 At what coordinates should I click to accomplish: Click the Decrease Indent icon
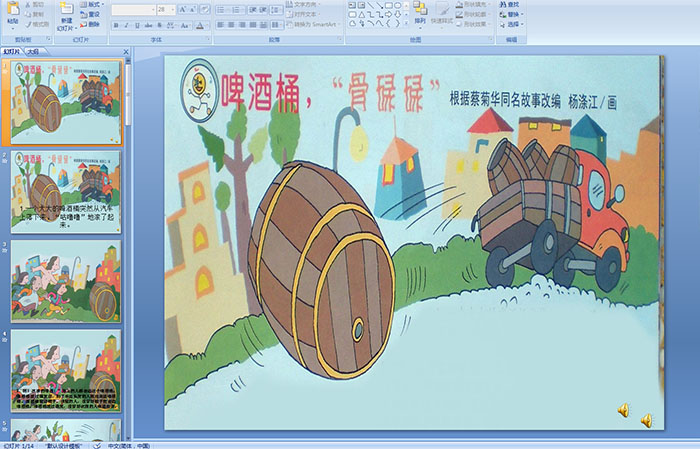(253, 10)
